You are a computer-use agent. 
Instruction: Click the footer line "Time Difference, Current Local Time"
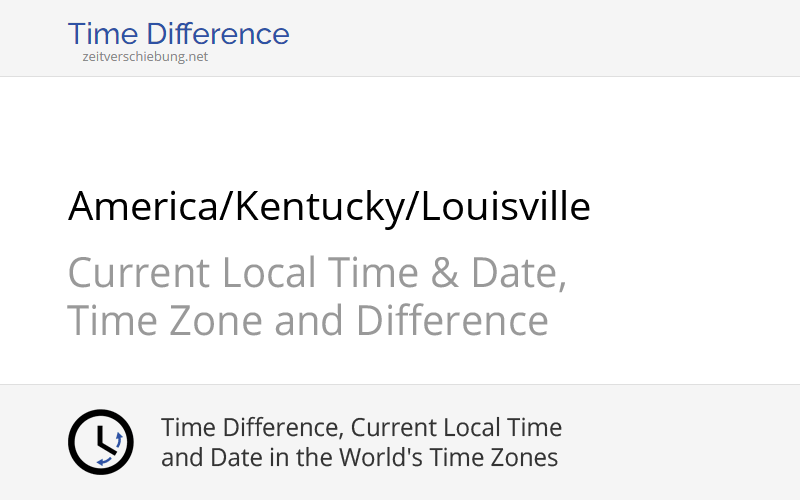361,428
